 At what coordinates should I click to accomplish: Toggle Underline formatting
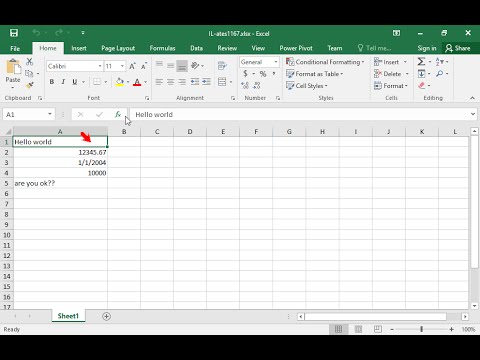point(75,82)
